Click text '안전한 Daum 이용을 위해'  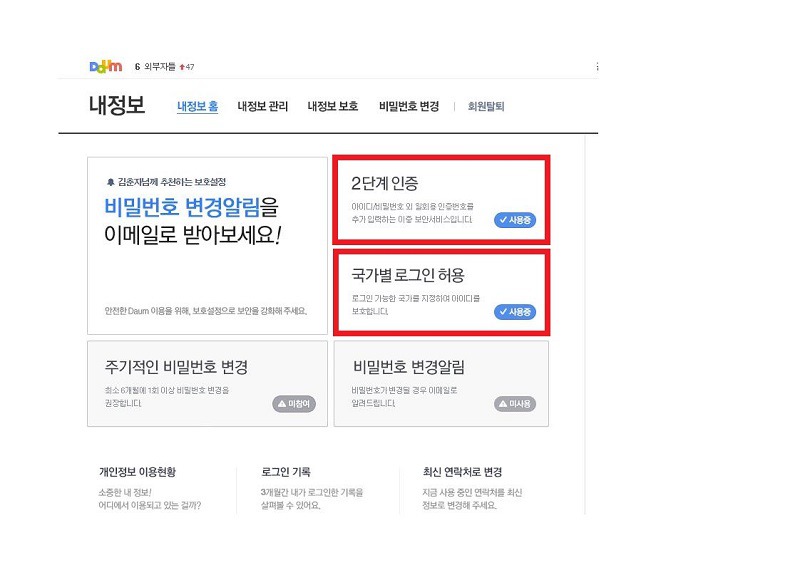(146, 311)
